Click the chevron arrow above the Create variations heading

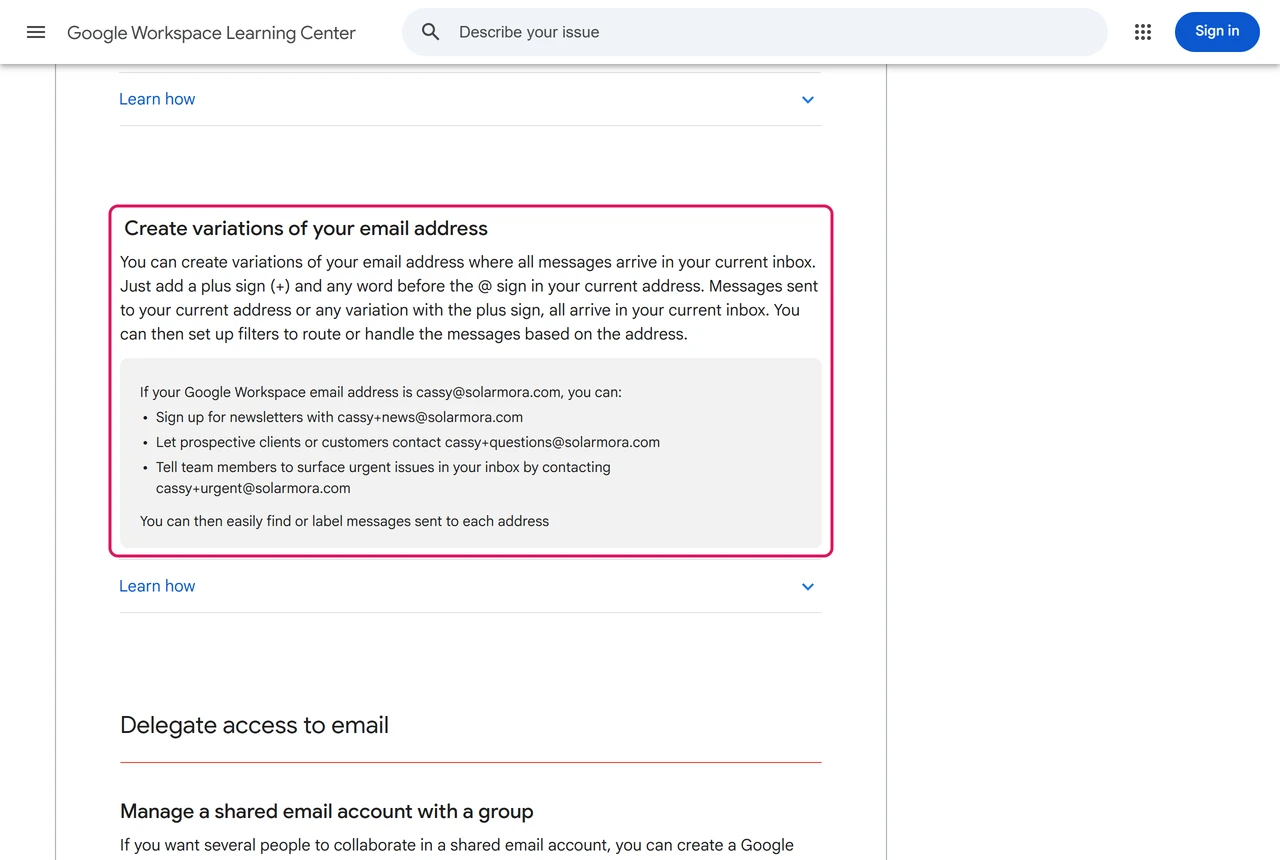808,100
